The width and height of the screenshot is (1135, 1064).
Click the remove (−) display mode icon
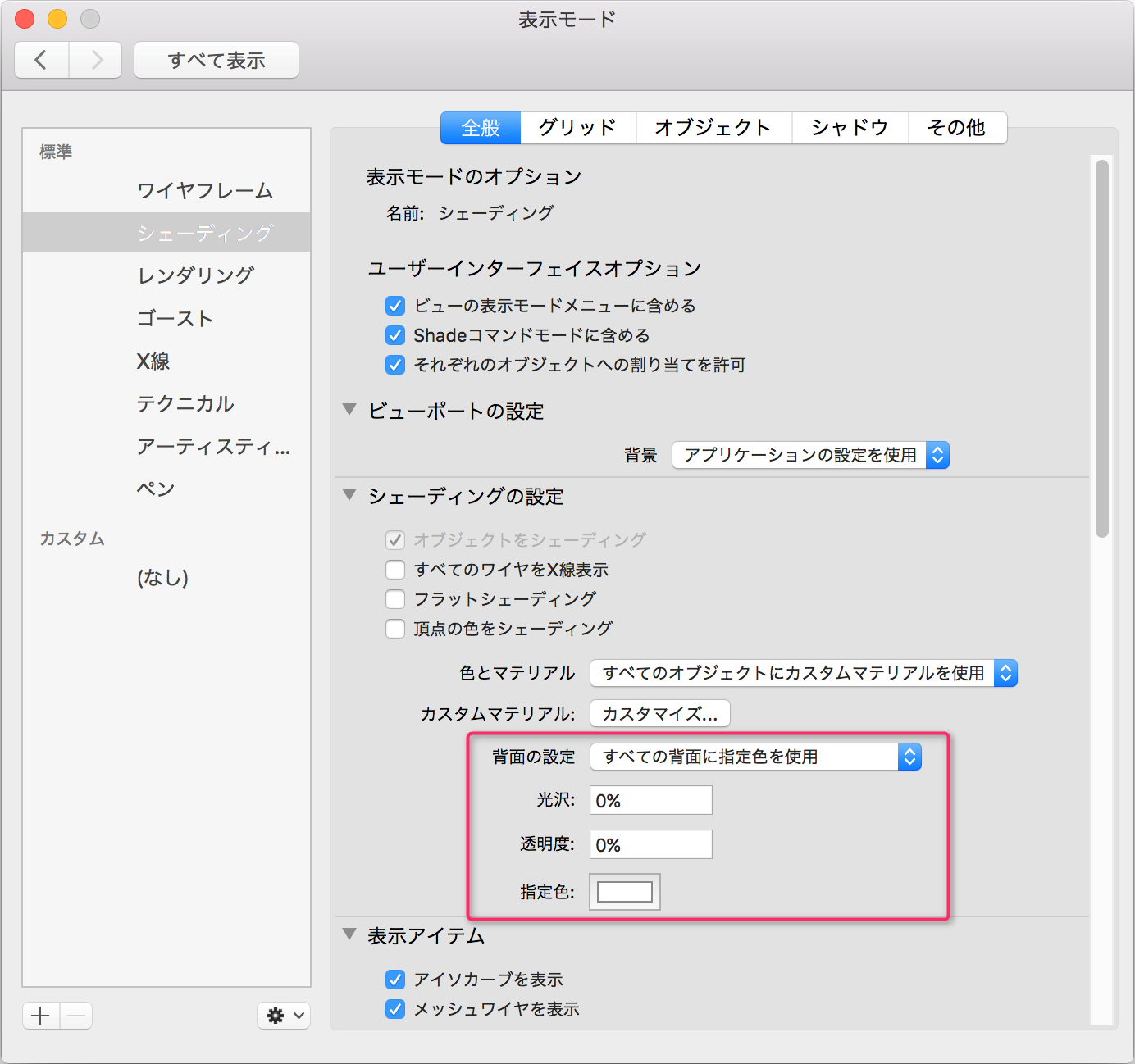click(75, 1016)
